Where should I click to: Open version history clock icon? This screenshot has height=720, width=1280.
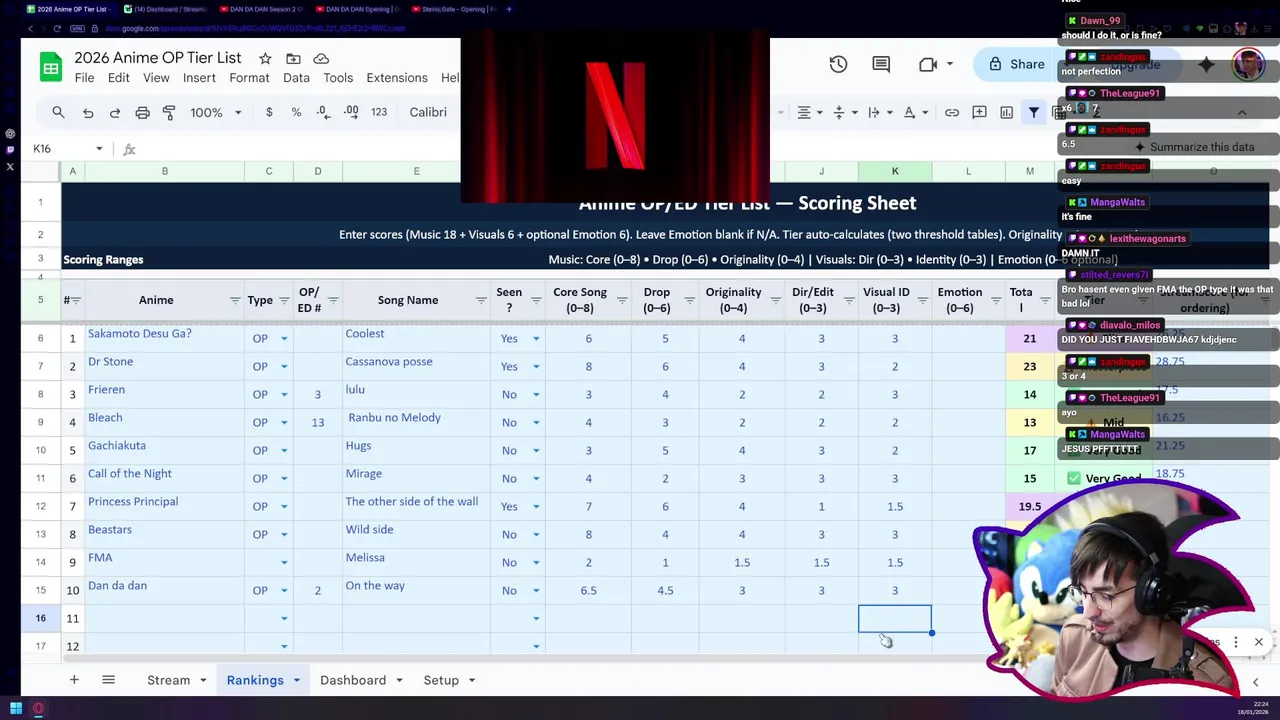click(838, 64)
